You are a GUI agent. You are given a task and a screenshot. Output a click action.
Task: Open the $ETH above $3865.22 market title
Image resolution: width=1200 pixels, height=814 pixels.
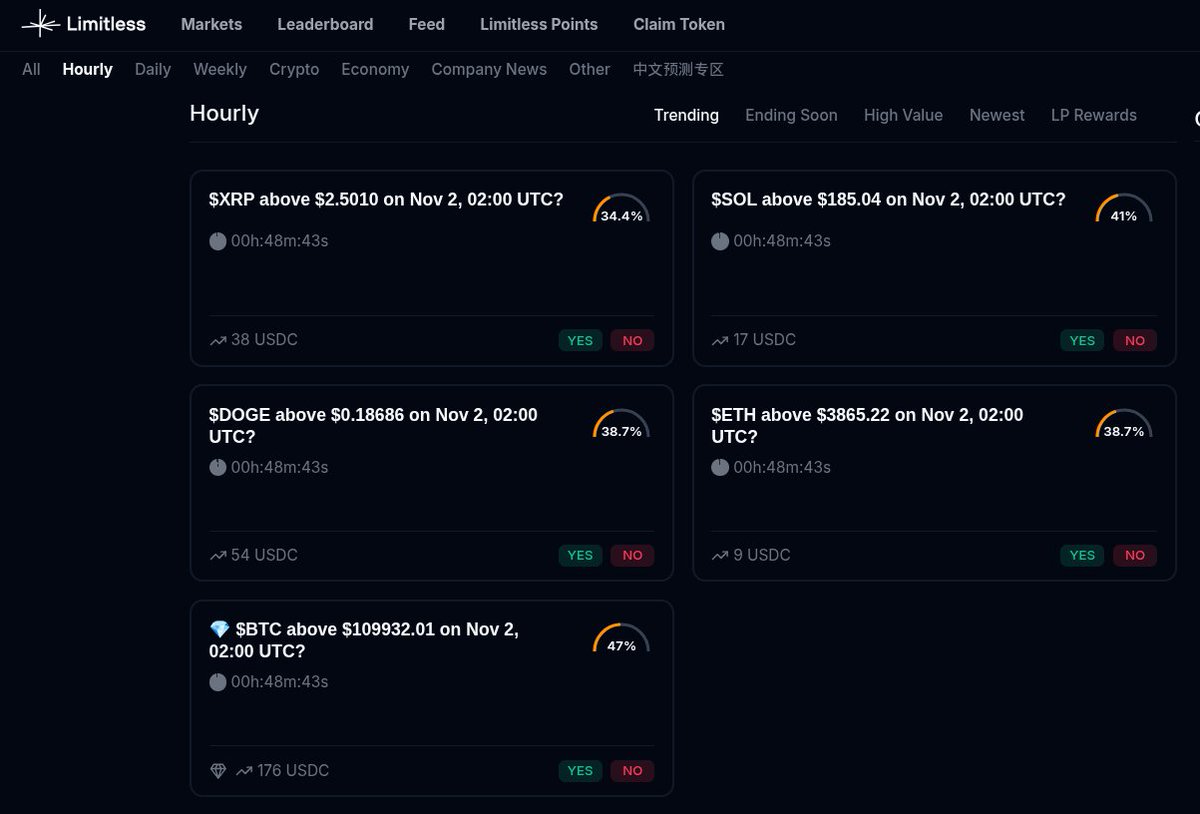pos(867,426)
